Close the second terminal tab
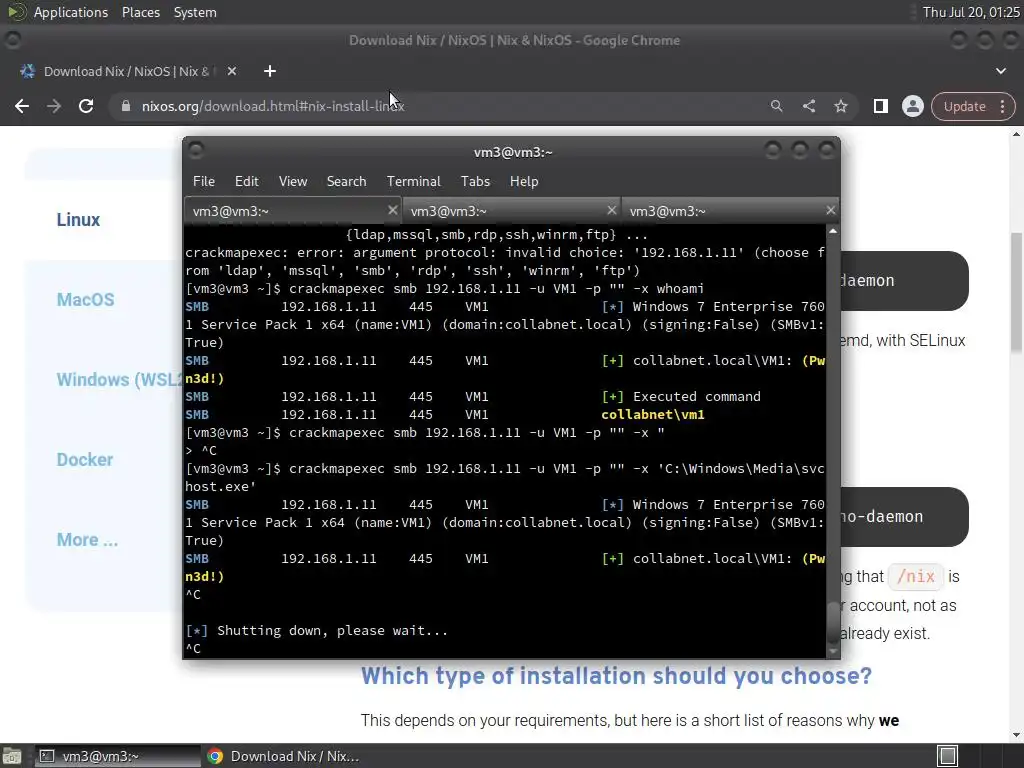Viewport: 1024px width, 768px height. coord(611,210)
